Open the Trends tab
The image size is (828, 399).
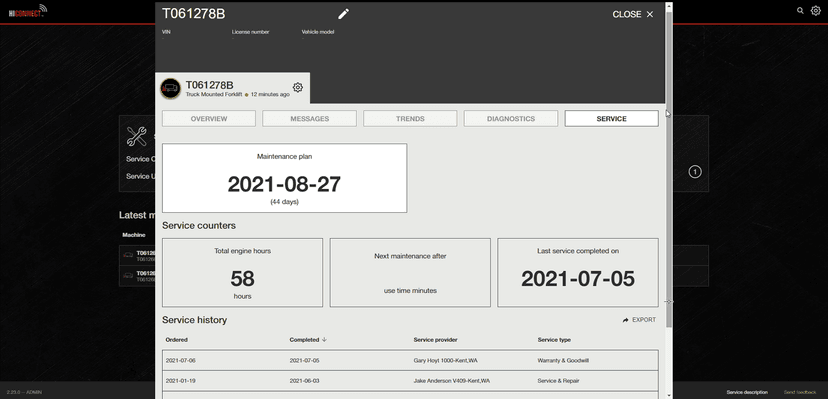410,119
